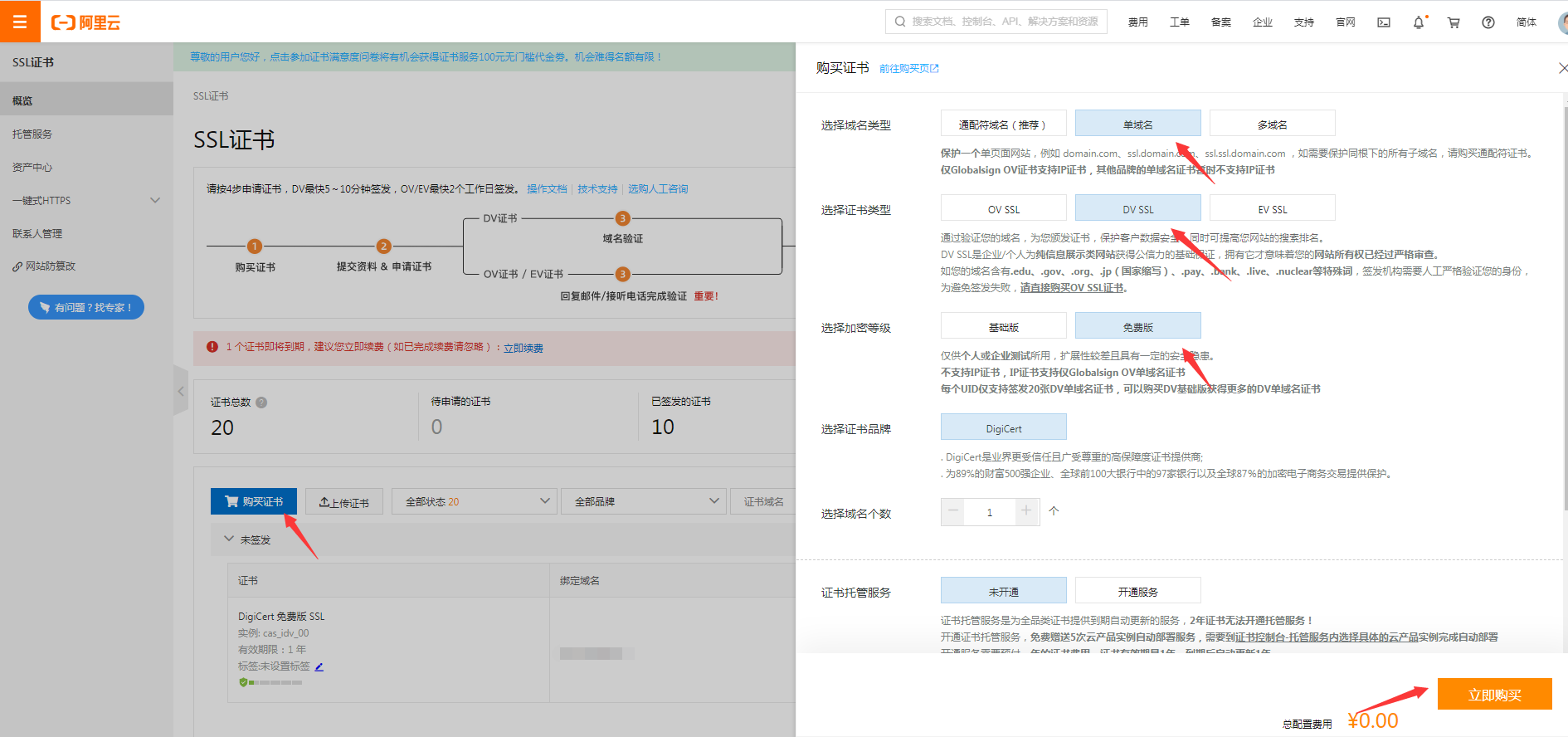The image size is (1568, 737).
Task: Decrease domain count with minus
Action: point(952,512)
